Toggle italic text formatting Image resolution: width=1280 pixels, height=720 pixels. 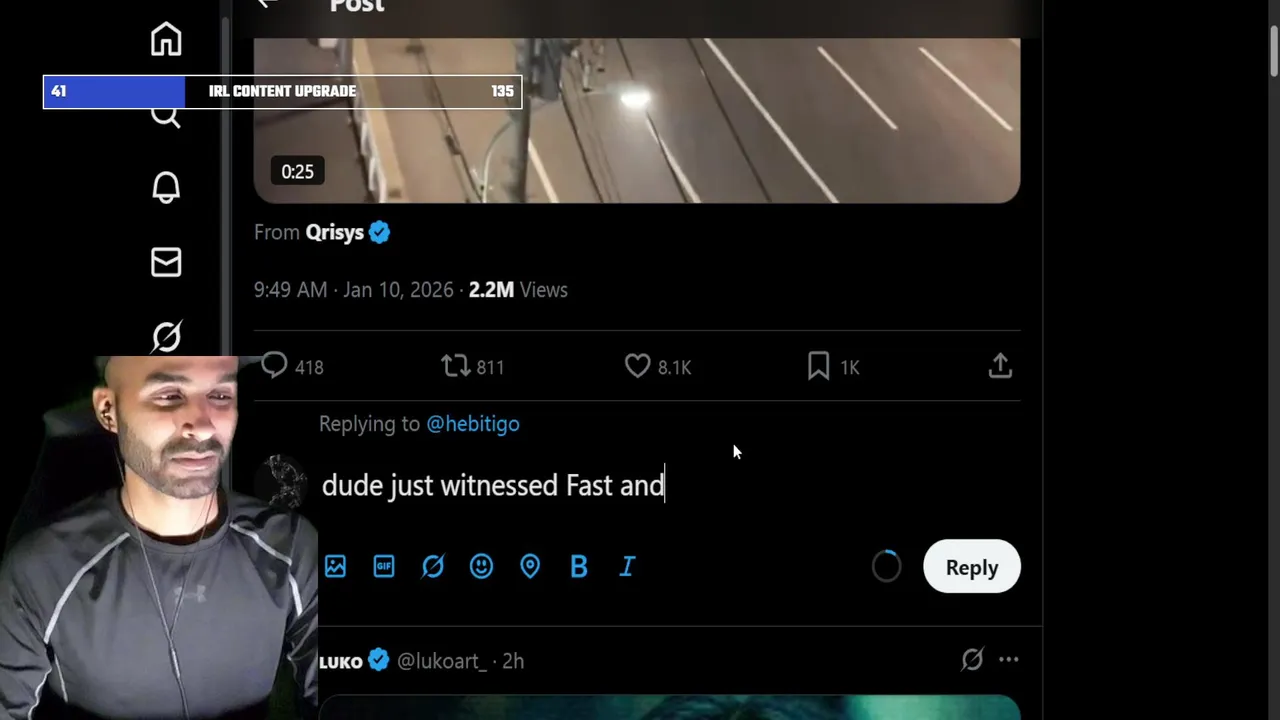(627, 567)
